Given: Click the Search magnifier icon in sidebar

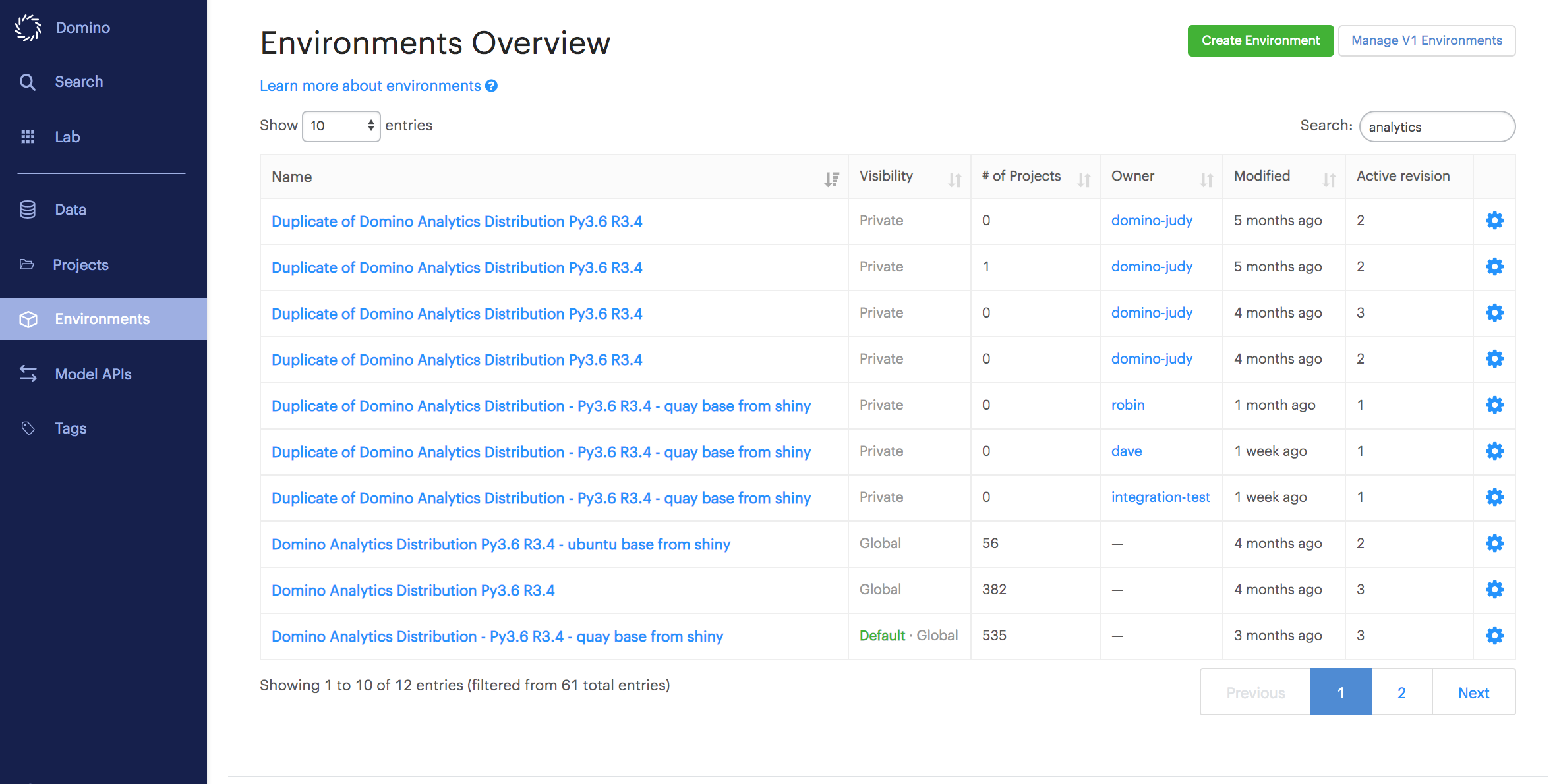Looking at the screenshot, I should click(28, 82).
